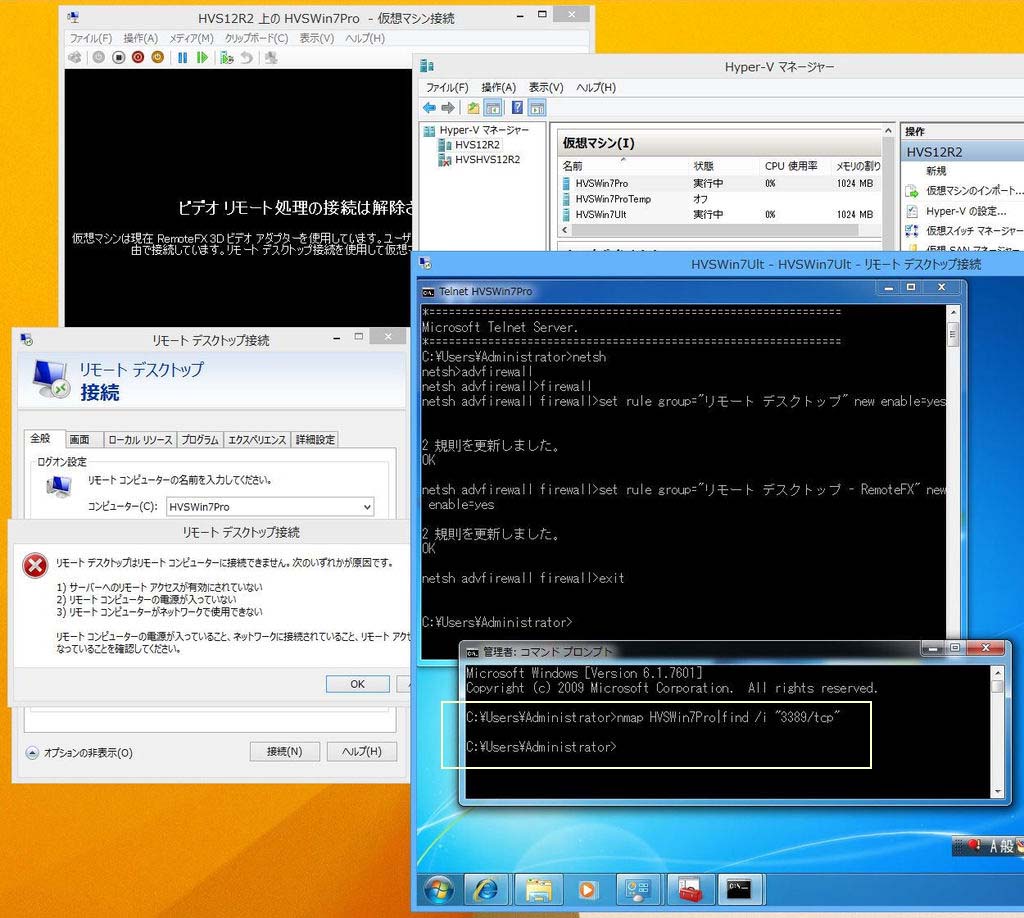
Task: Open ヘルプ(H) menu in Hyper-V Manager
Action: [596, 87]
